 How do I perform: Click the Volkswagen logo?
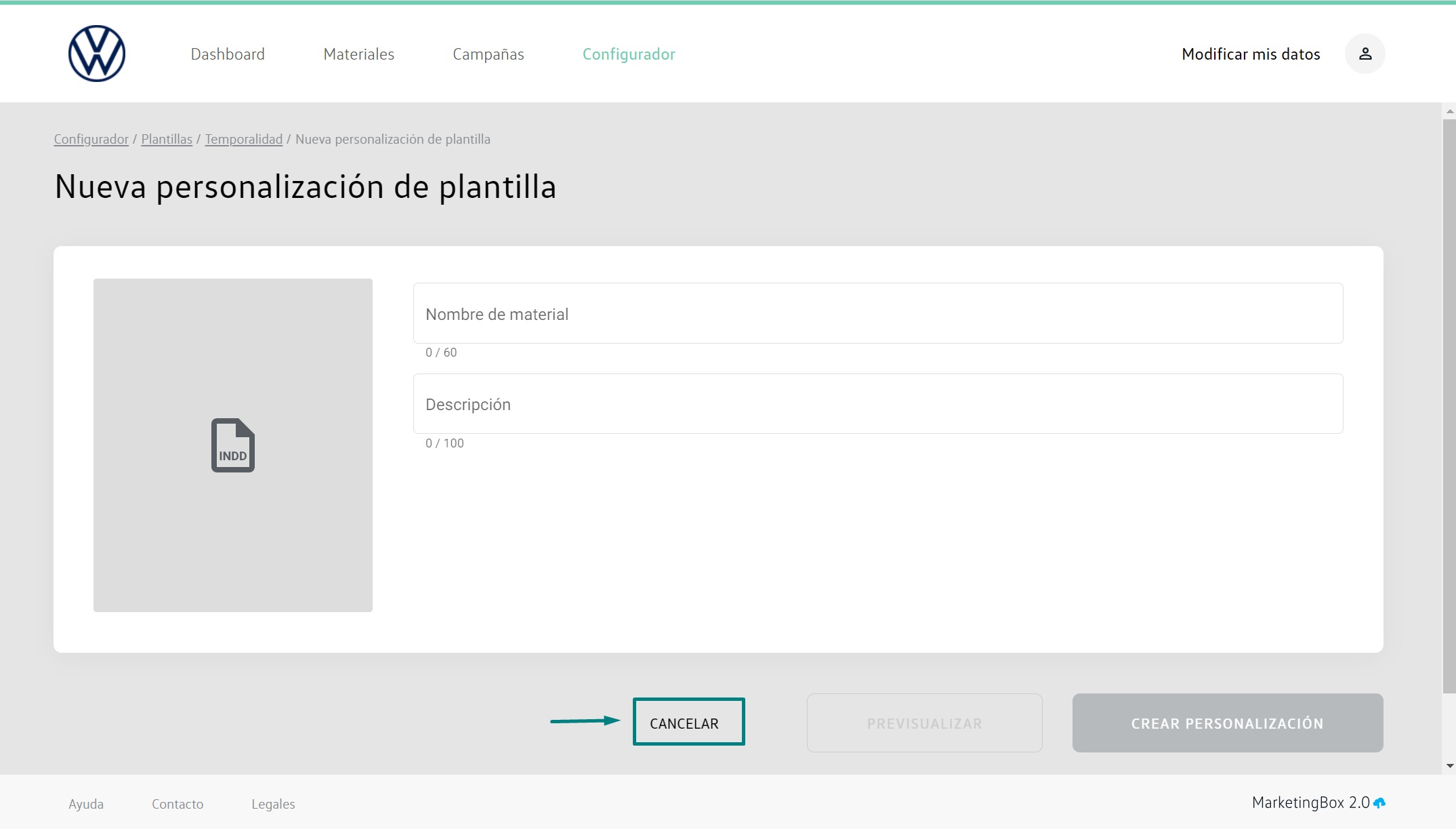pyautogui.click(x=97, y=54)
